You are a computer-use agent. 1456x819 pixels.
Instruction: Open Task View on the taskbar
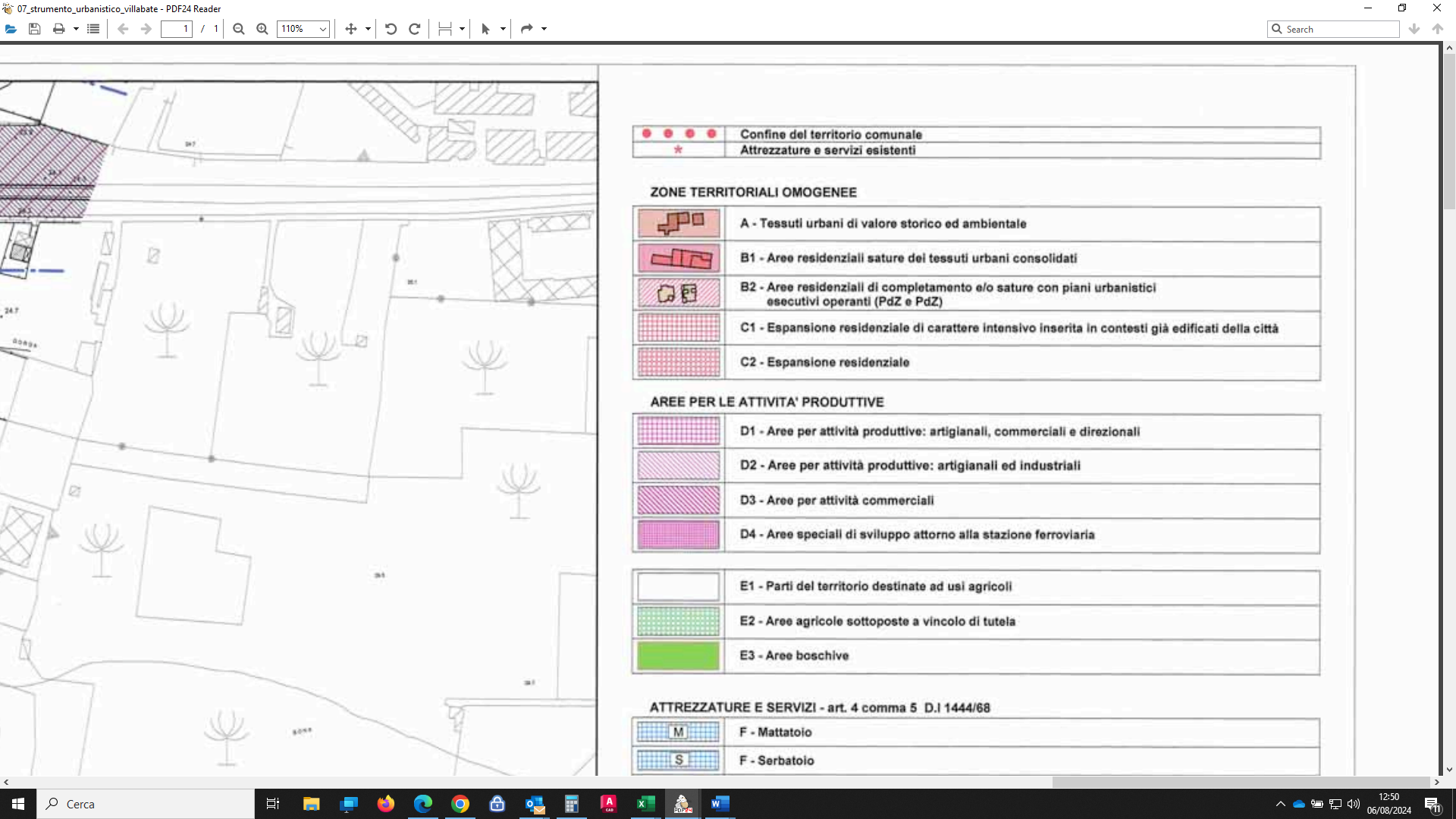point(273,804)
